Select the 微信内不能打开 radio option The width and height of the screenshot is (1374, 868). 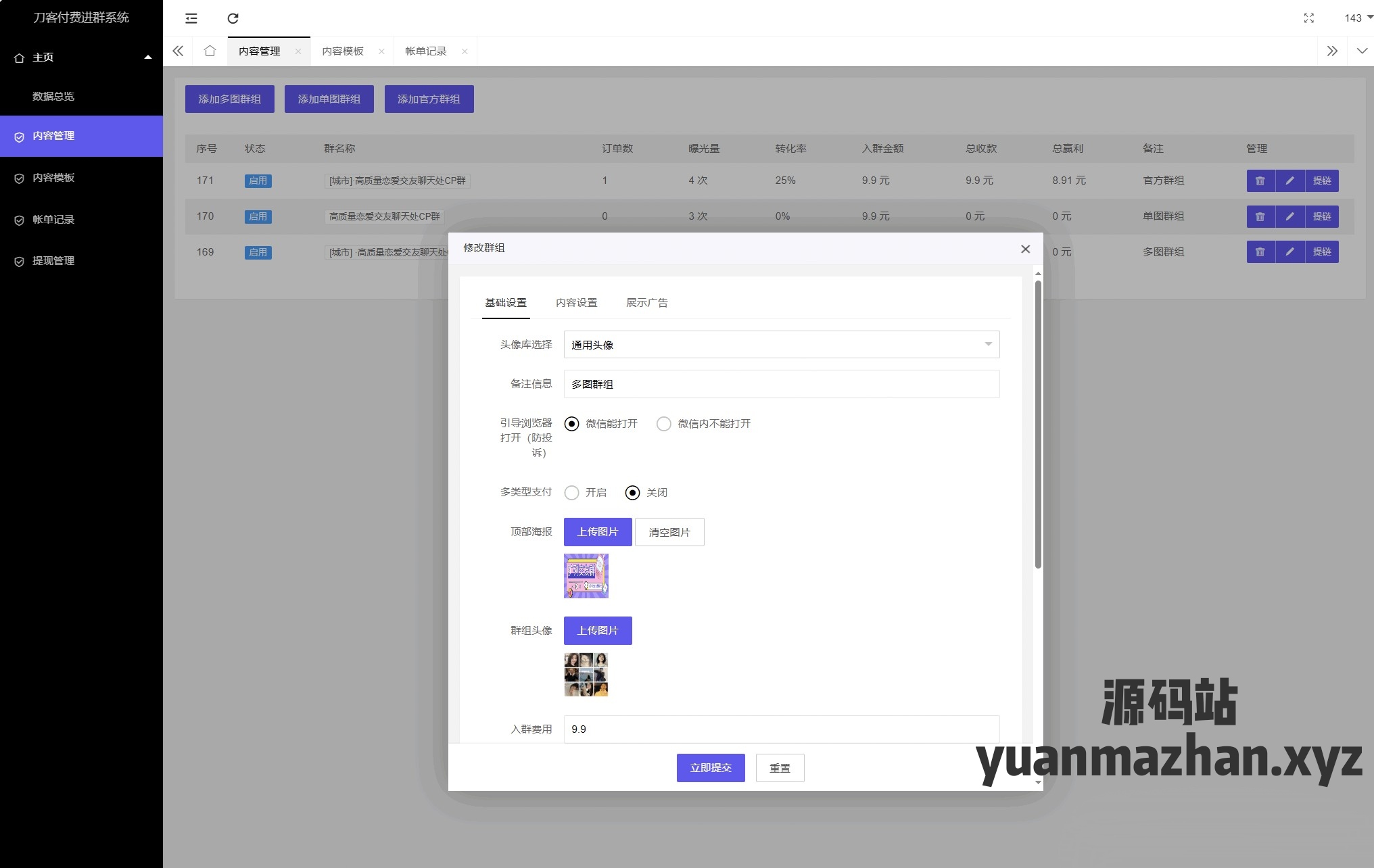tap(664, 424)
